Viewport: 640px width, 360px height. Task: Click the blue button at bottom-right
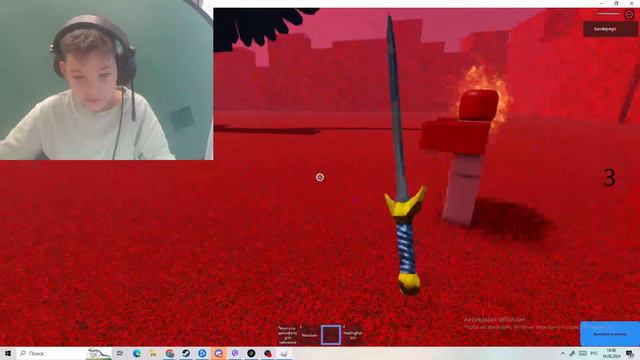click(x=610, y=333)
